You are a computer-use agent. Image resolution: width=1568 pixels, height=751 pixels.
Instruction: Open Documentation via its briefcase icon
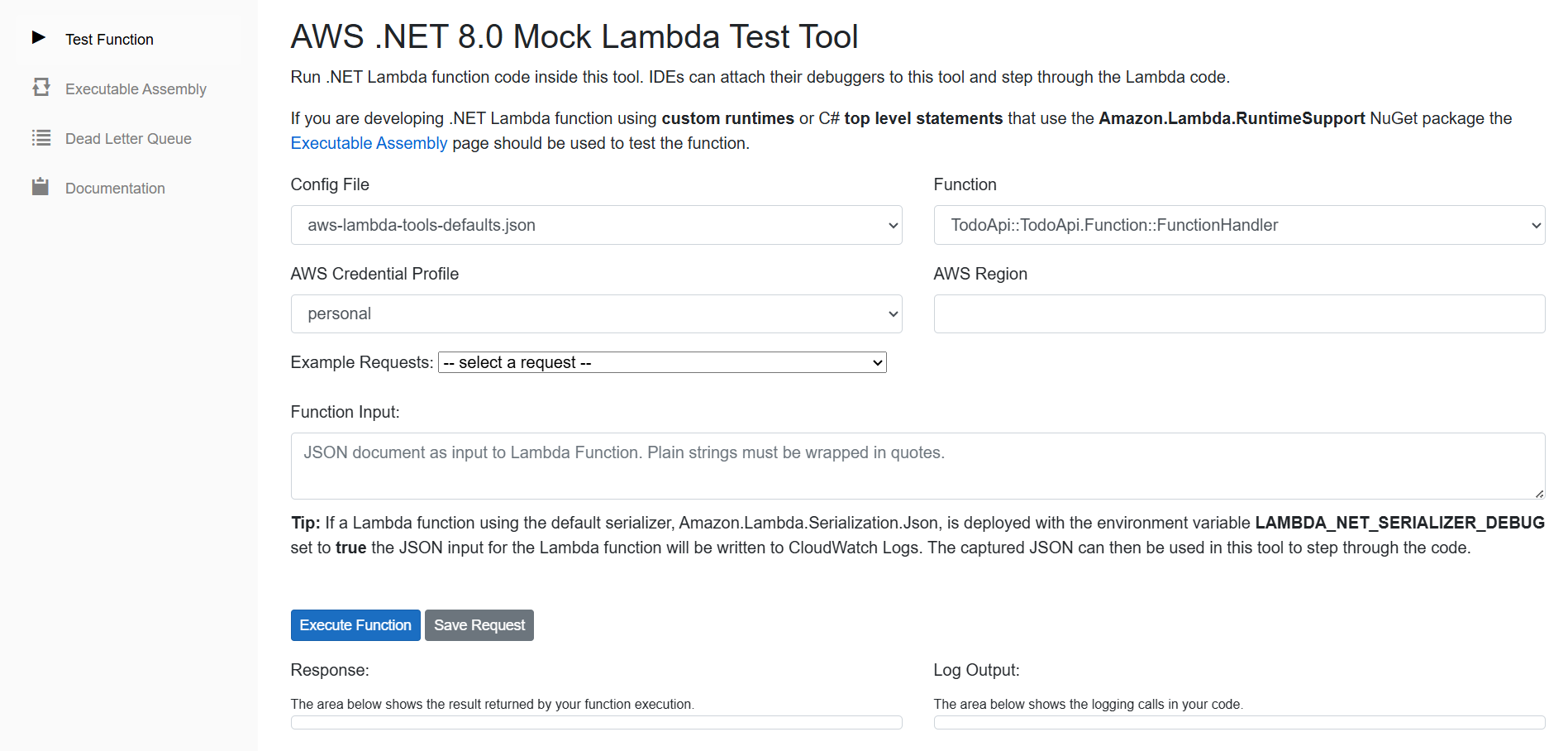[x=41, y=186]
